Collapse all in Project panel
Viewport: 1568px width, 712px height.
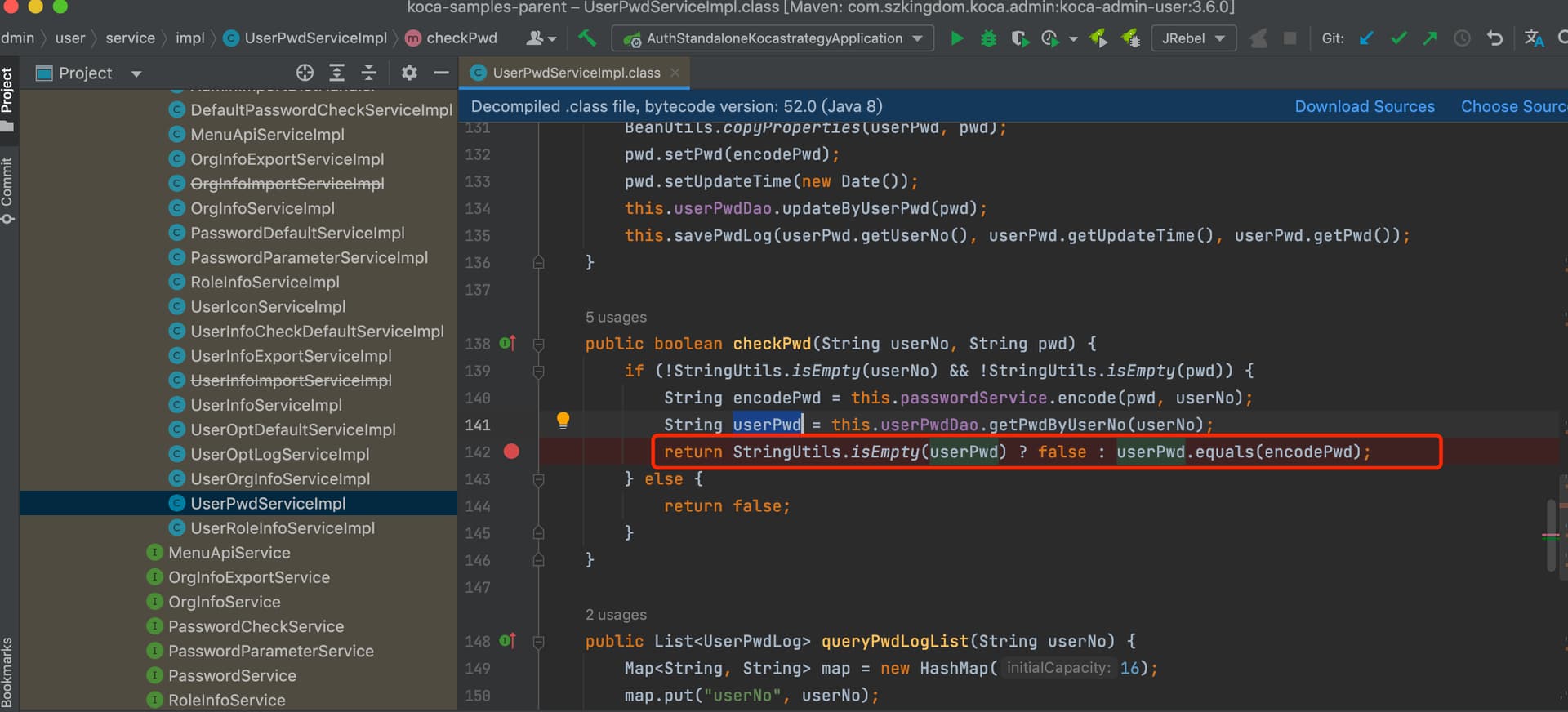coord(368,73)
